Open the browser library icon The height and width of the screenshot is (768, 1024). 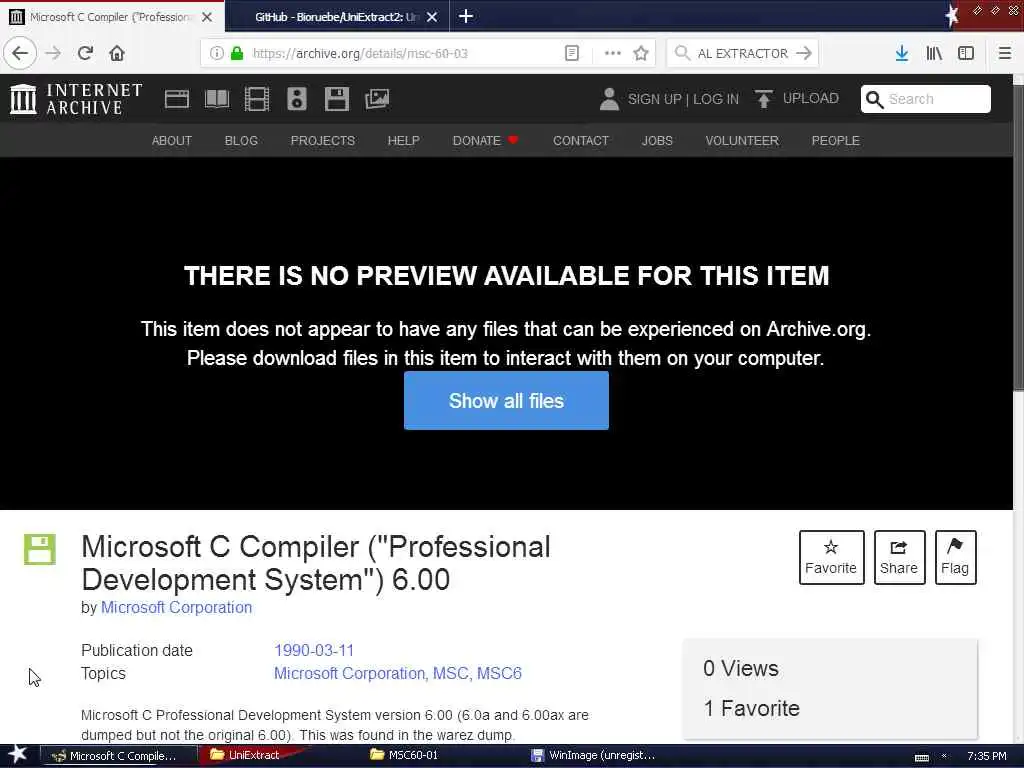click(934, 53)
